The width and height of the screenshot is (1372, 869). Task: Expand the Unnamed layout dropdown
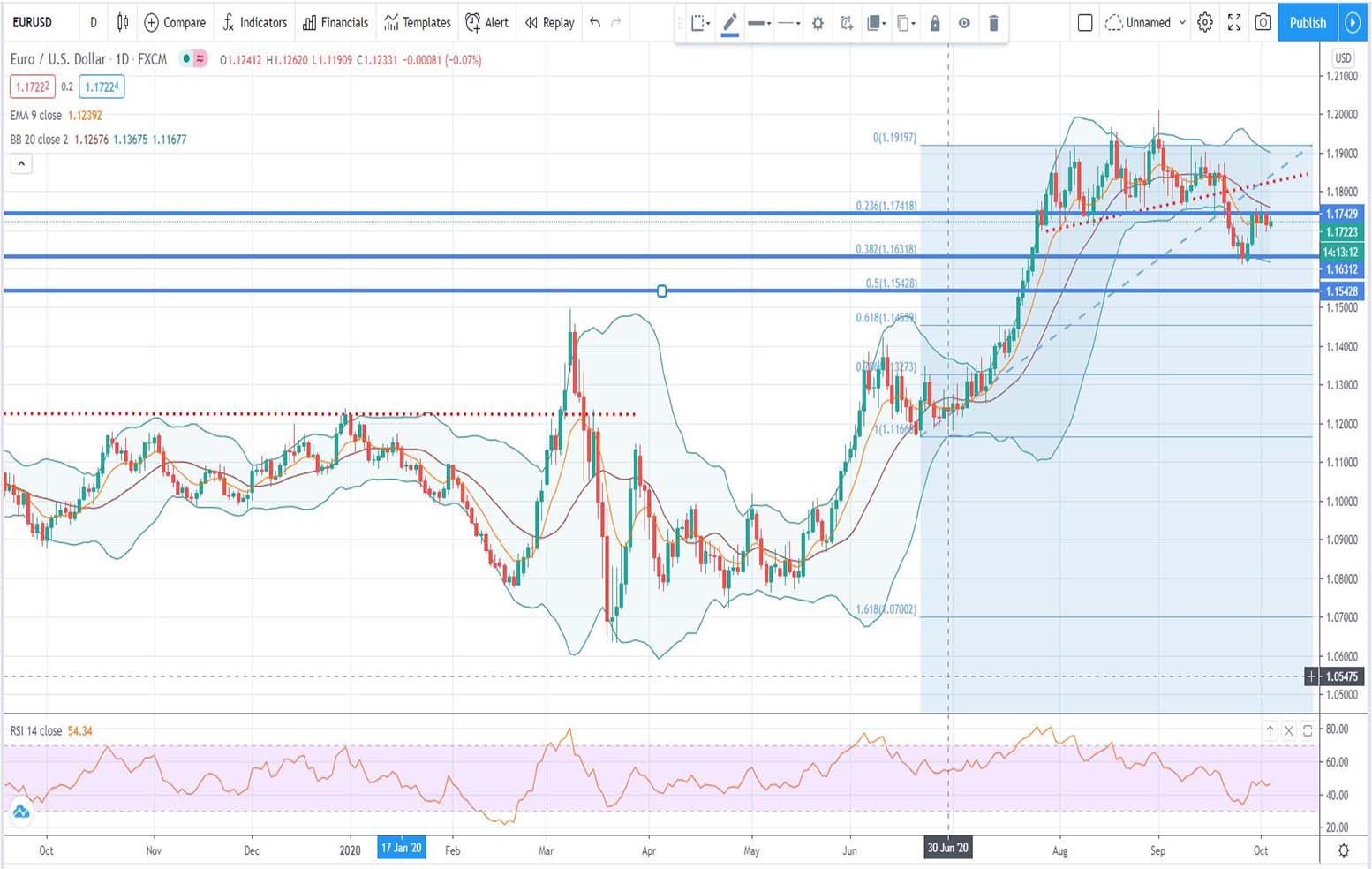click(x=1182, y=22)
